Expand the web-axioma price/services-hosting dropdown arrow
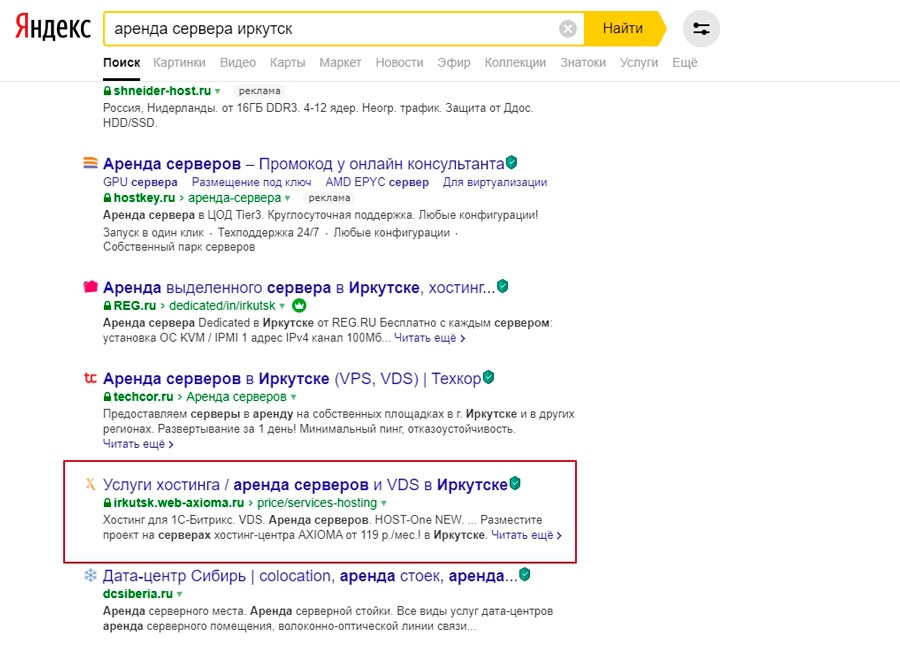The height and width of the screenshot is (649, 900). (383, 503)
